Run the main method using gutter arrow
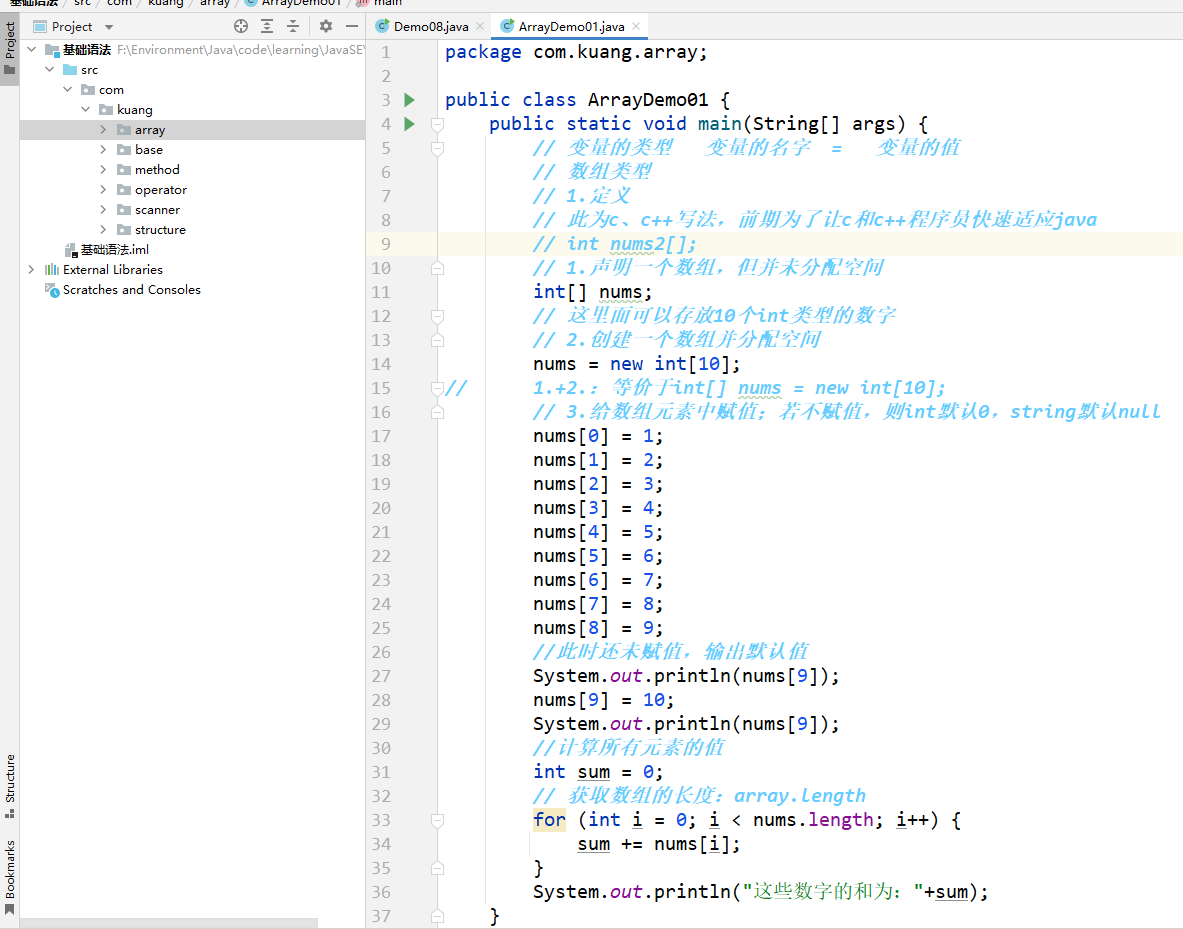Screen dimensions: 1183x929 [410, 124]
